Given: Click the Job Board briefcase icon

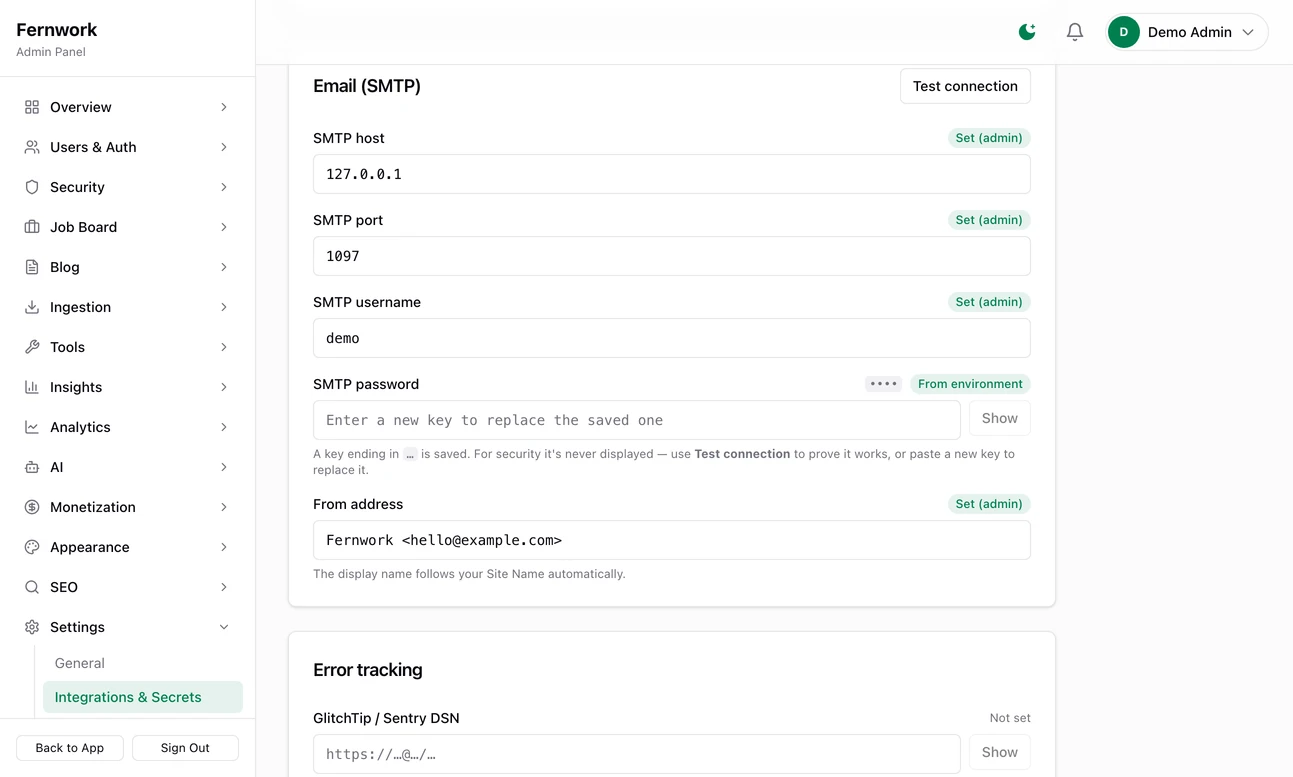Looking at the screenshot, I should pyautogui.click(x=32, y=227).
